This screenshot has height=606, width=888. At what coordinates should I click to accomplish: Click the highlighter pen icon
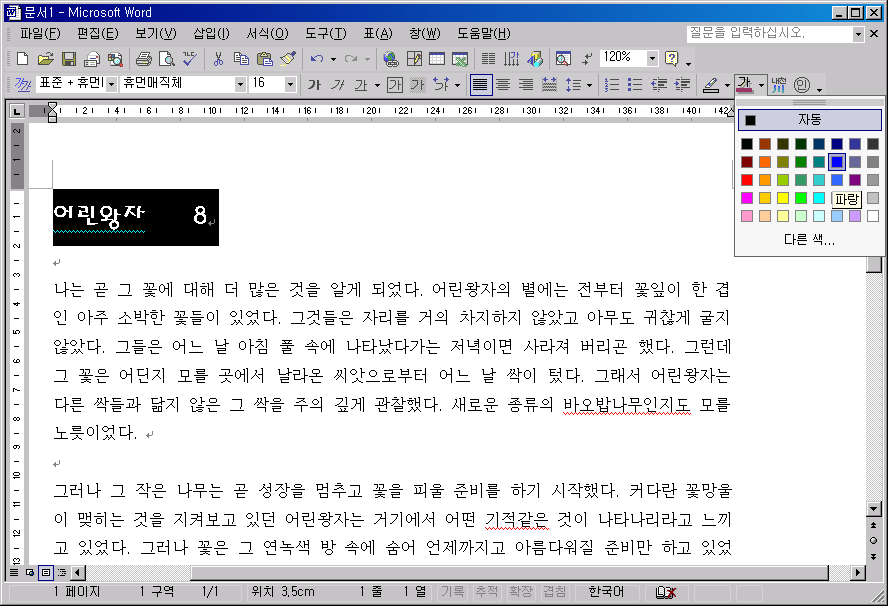click(x=711, y=85)
